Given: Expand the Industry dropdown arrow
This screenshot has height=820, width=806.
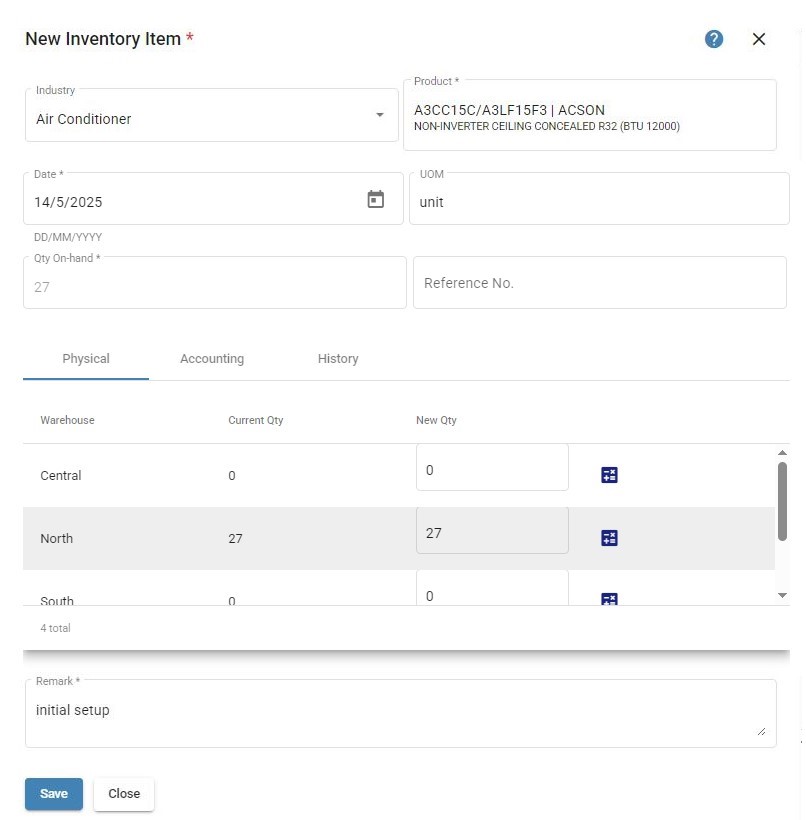Looking at the screenshot, I should pos(380,115).
